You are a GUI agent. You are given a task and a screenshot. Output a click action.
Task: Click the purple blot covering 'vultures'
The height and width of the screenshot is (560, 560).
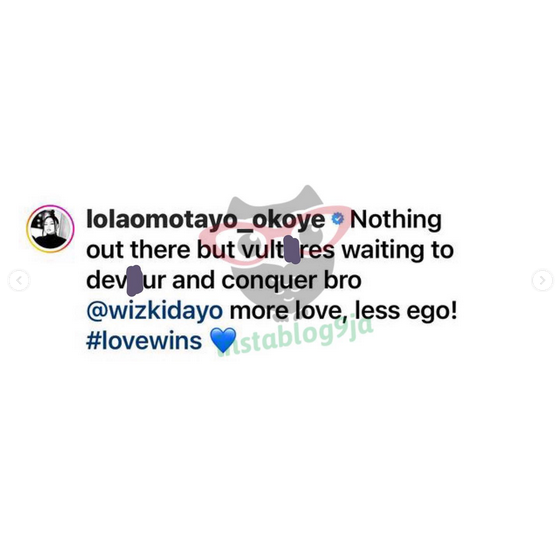[x=292, y=250]
